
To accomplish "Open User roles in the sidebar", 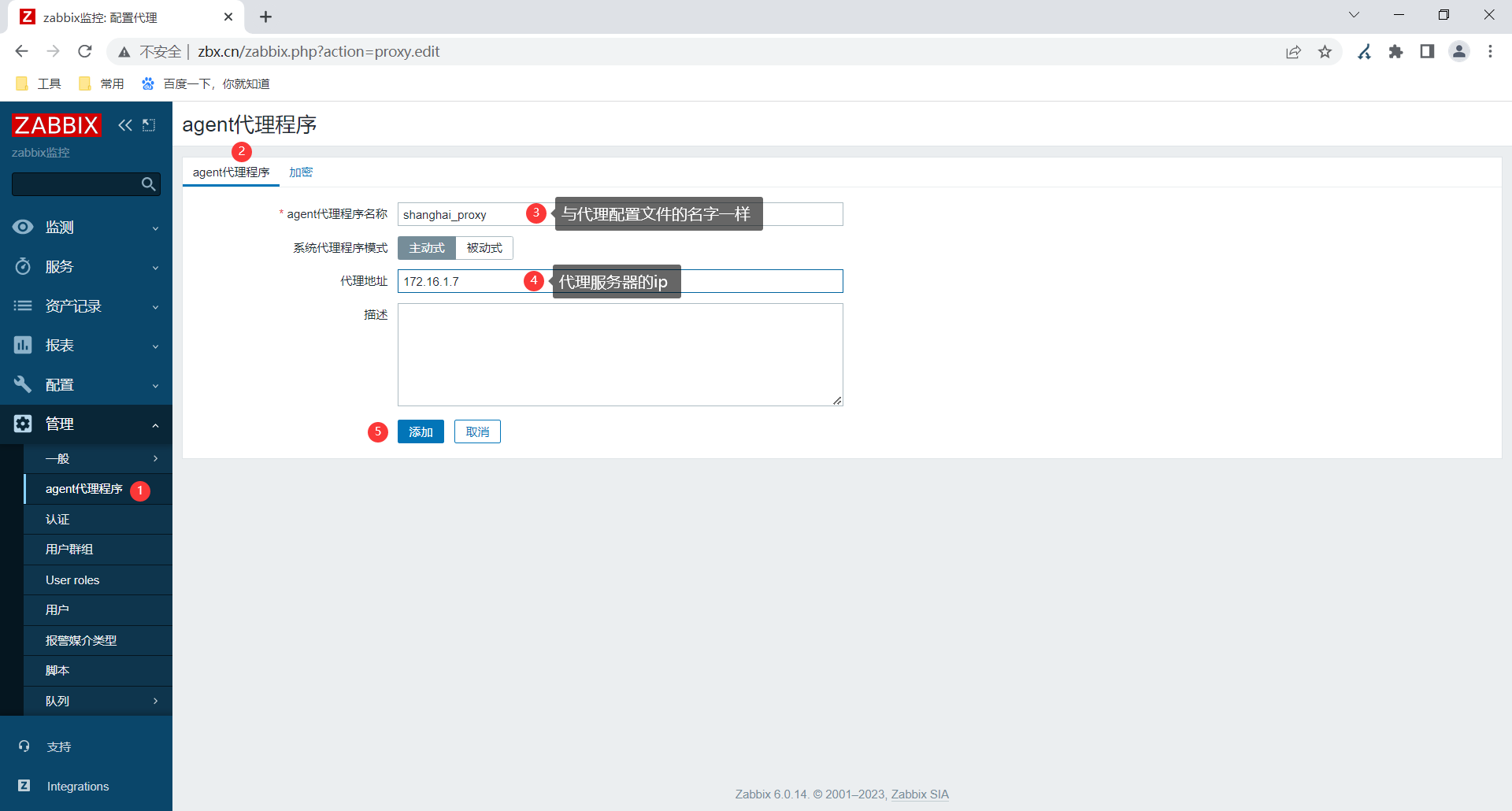I will click(98, 580).
